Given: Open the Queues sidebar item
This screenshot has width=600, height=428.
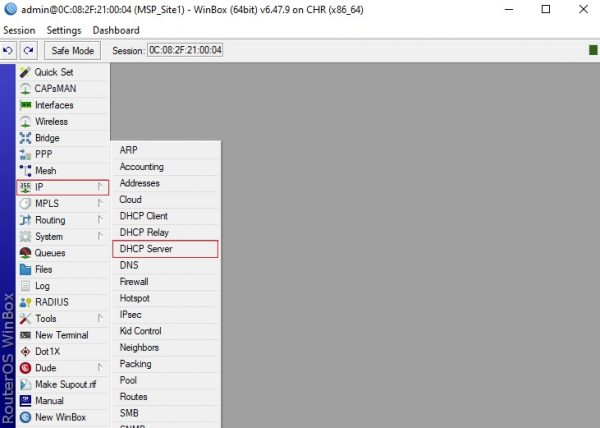Looking at the screenshot, I should 49,253.
